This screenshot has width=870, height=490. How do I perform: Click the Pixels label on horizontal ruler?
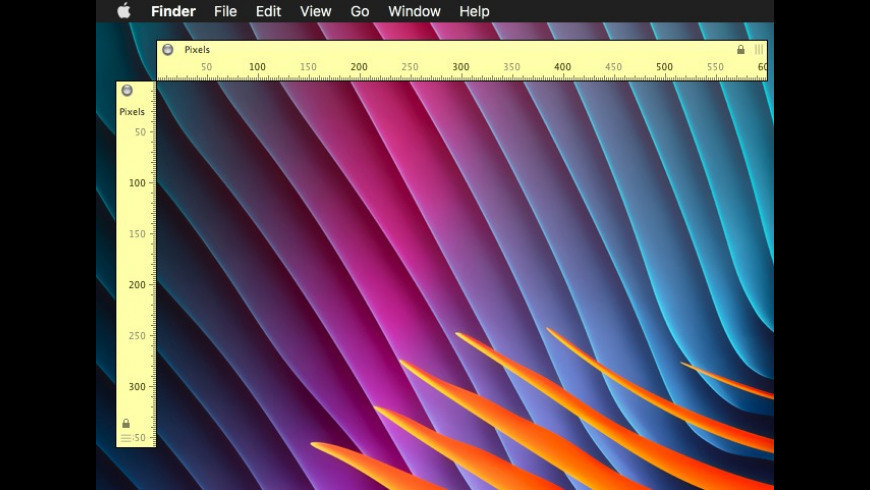(x=197, y=49)
